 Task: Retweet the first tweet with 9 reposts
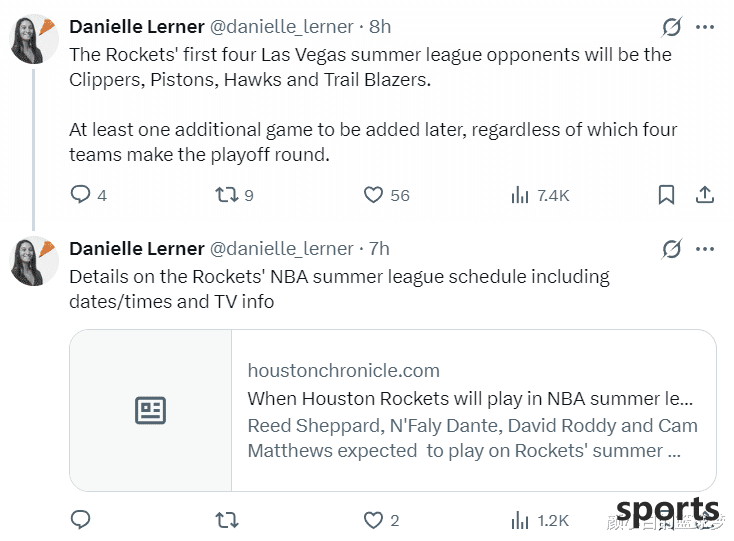pyautogui.click(x=227, y=195)
